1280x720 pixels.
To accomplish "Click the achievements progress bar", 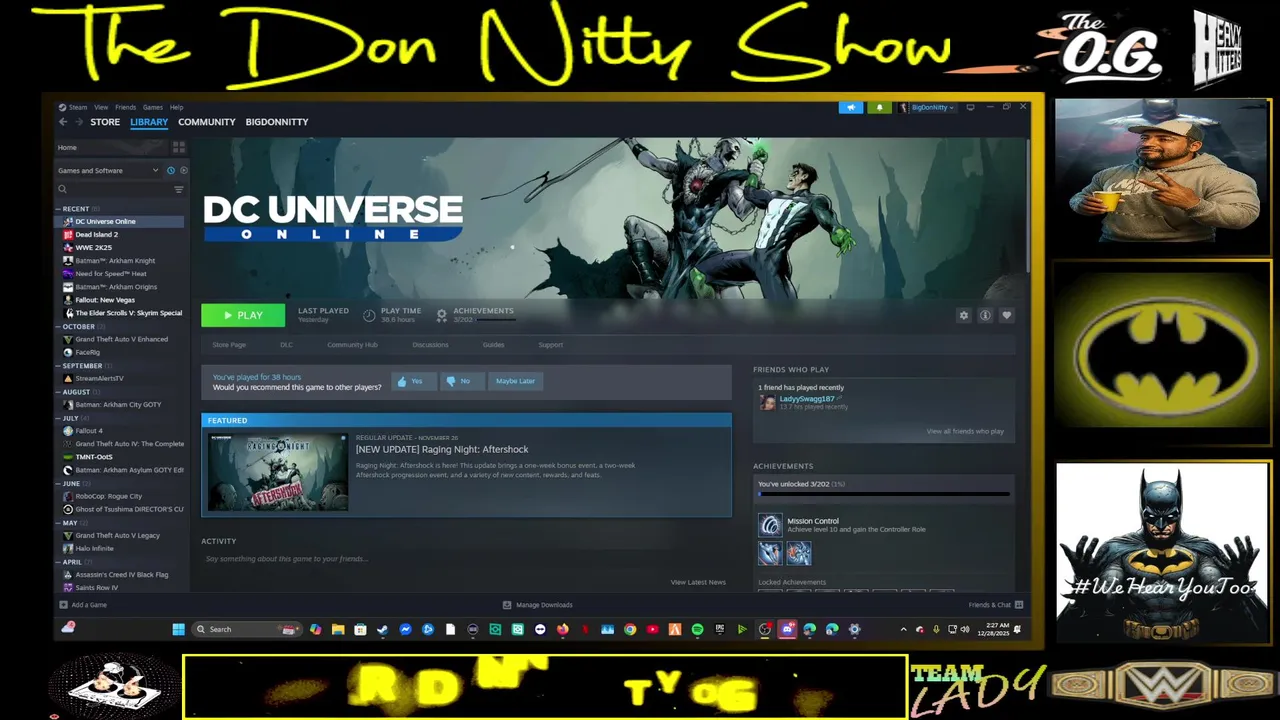I will 884,494.
